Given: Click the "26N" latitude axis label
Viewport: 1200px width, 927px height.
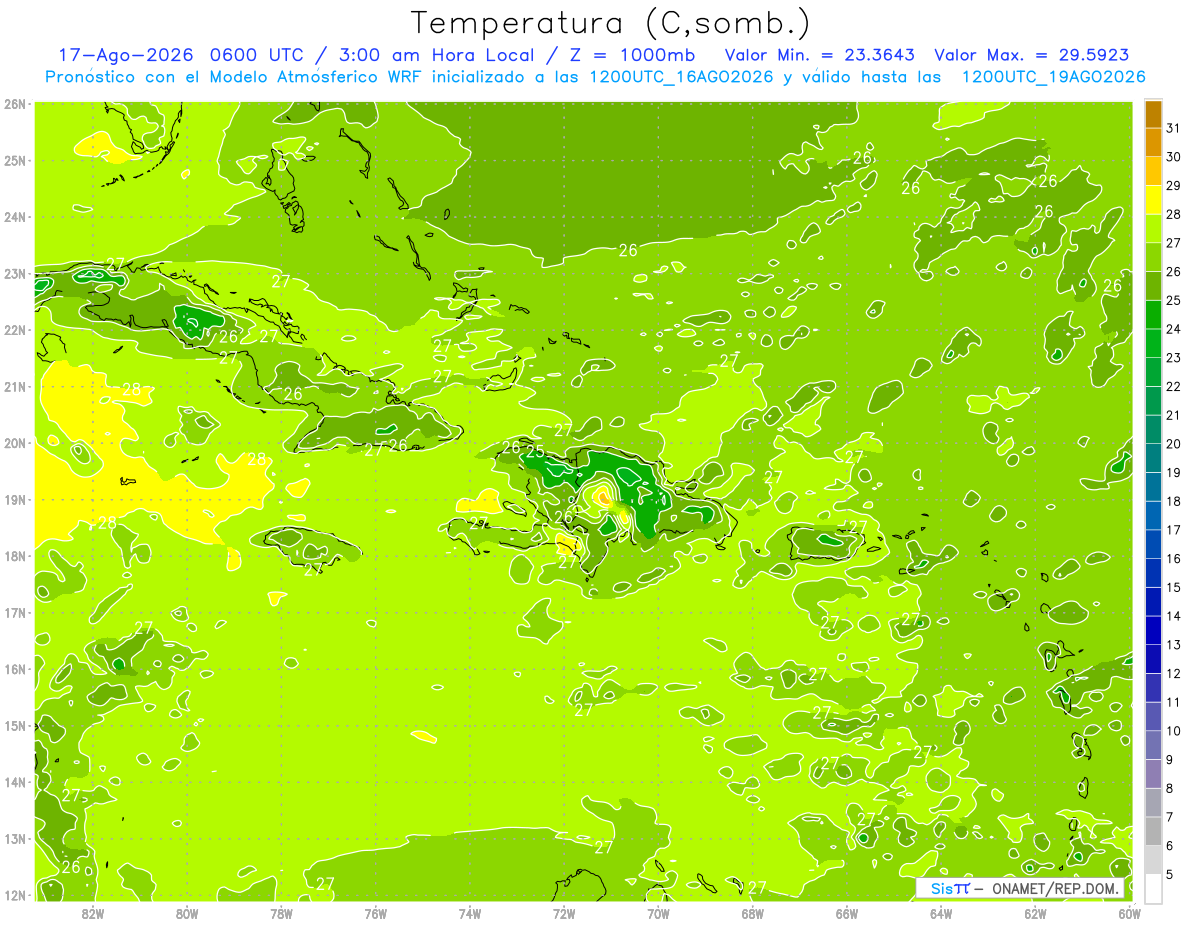Looking at the screenshot, I should click(x=14, y=104).
